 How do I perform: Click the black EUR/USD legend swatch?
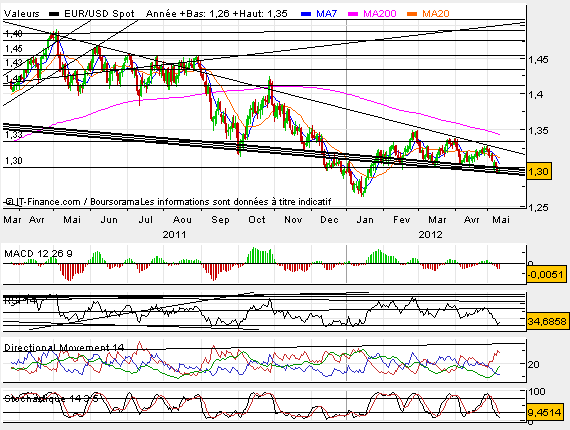coord(54,14)
